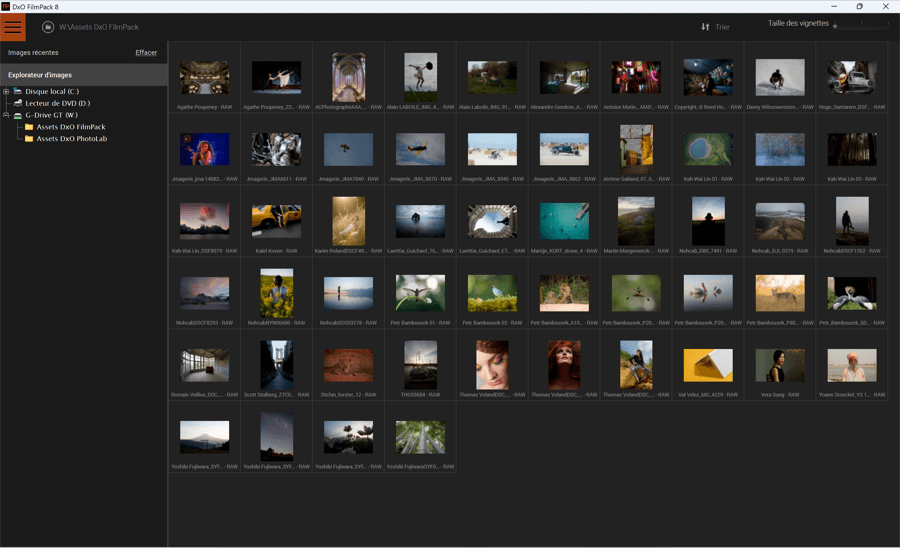Click the Lecteur de DVD (D:) drive icon
Viewport: 900px width, 548px height.
click(x=17, y=103)
